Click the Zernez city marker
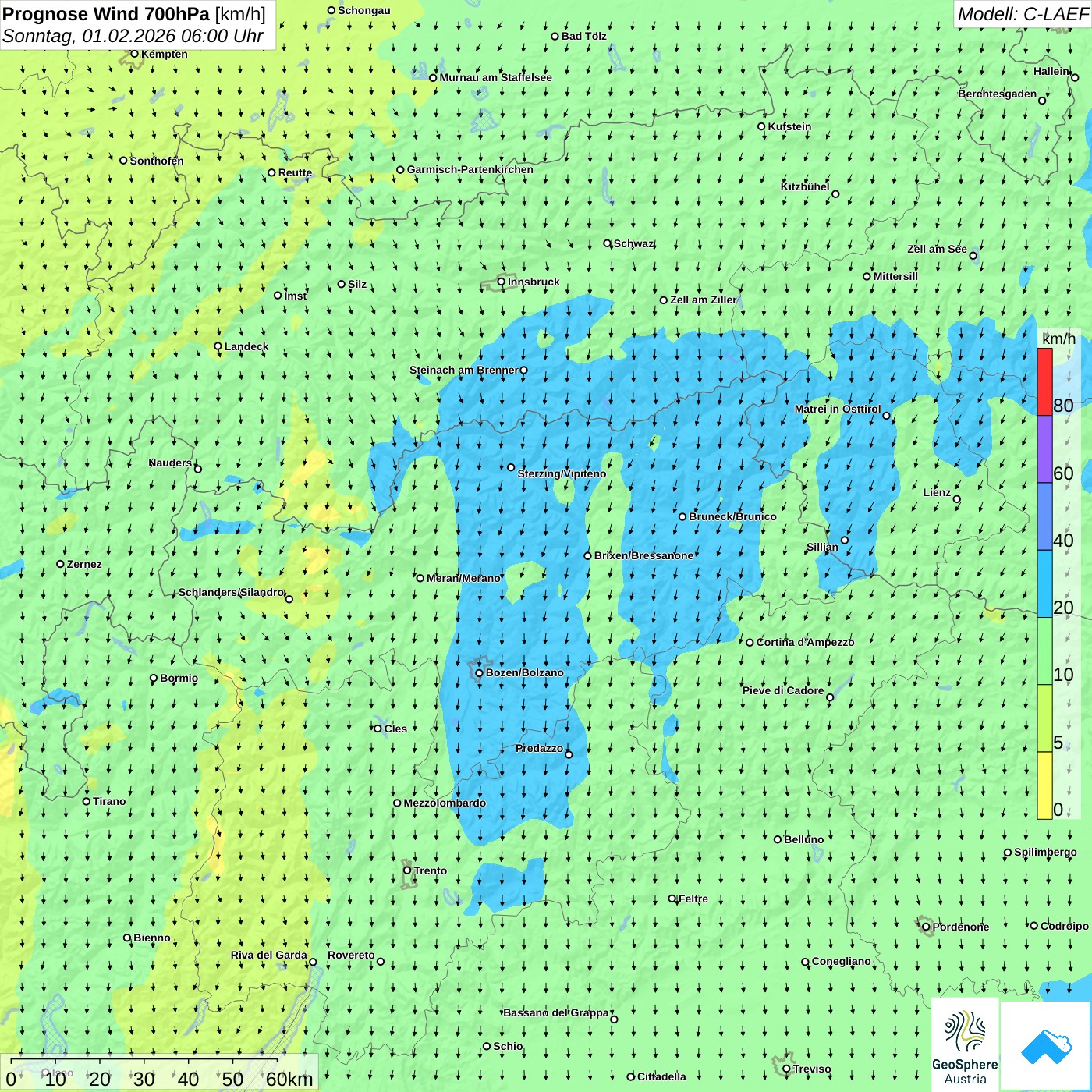The width and height of the screenshot is (1092, 1092). [x=60, y=564]
